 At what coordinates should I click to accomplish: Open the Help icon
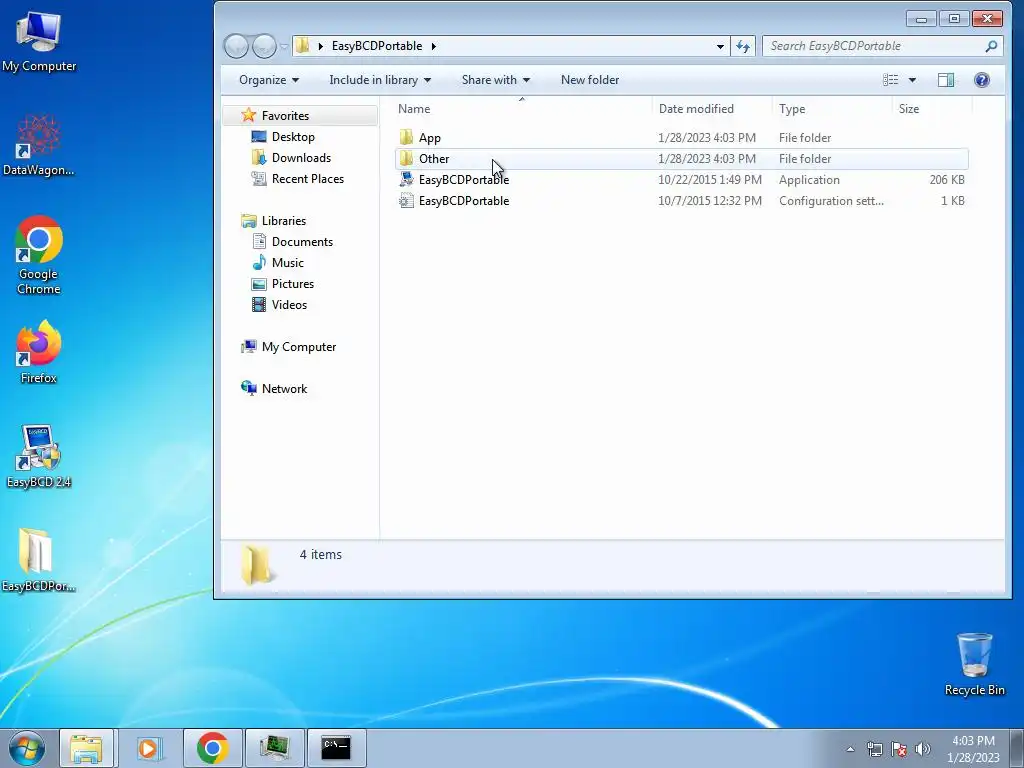pyautogui.click(x=982, y=80)
